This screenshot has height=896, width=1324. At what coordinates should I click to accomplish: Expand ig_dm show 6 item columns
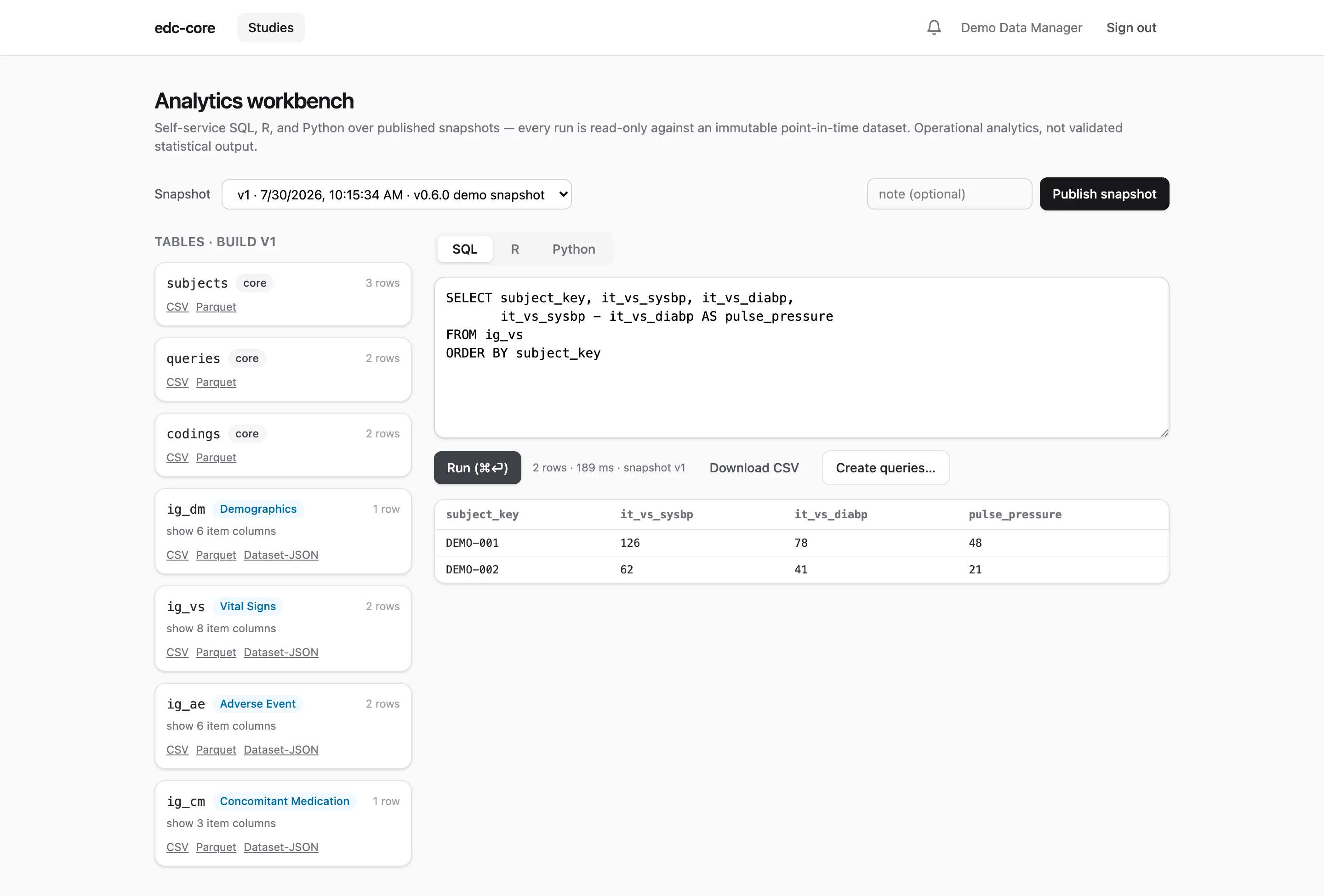tap(221, 531)
